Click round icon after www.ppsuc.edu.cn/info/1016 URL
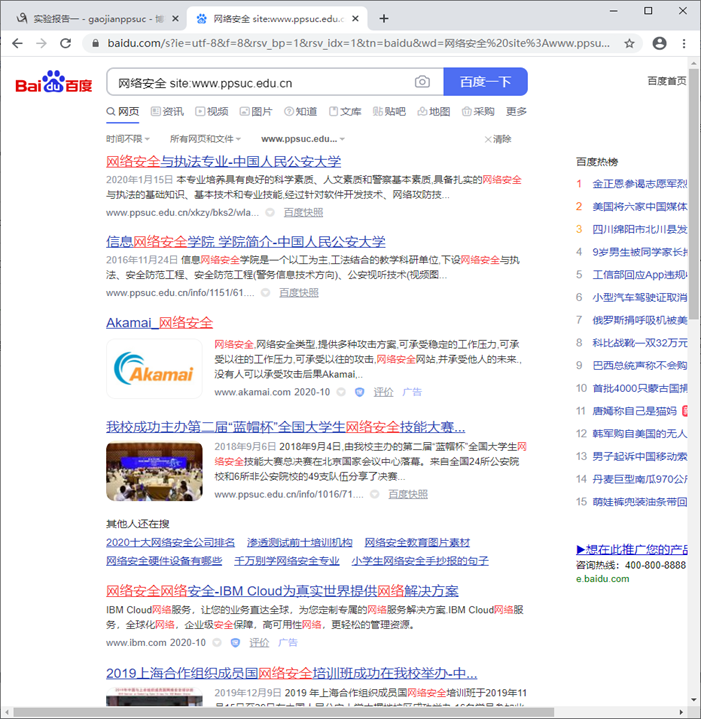This screenshot has height=719, width=701. 375,494
